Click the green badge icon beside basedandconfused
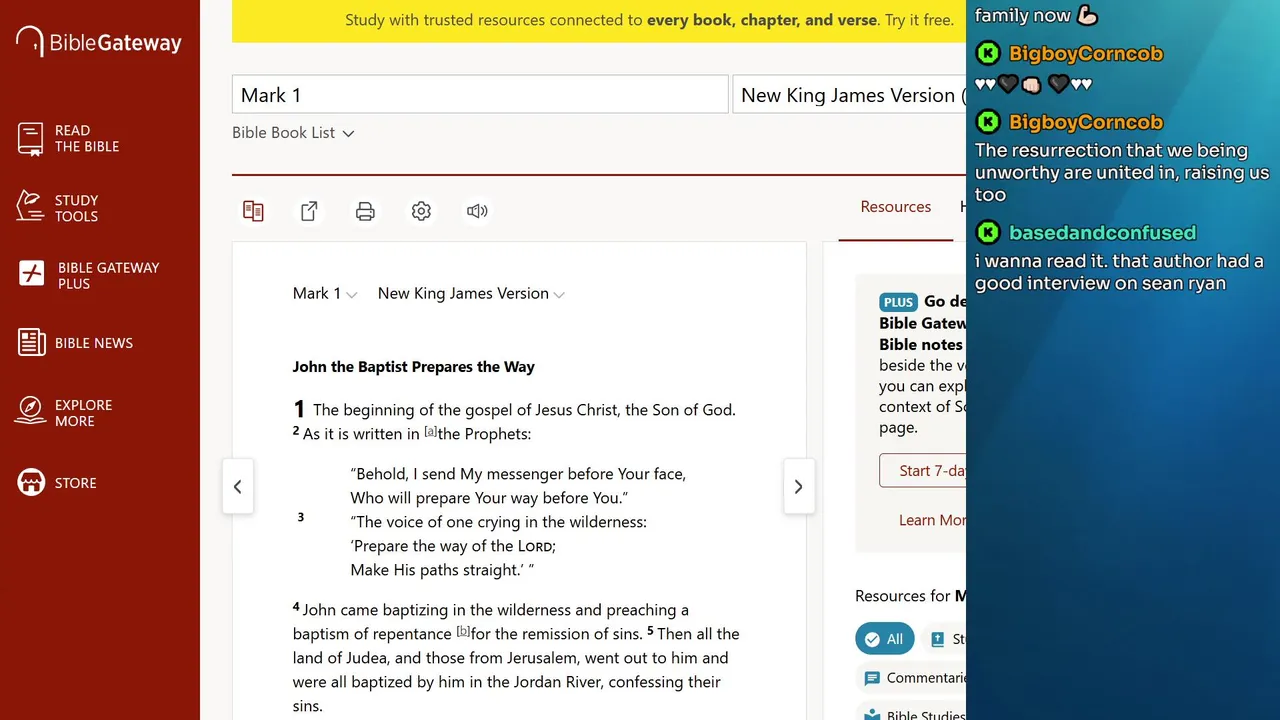Viewport: 1280px width, 720px height. [x=988, y=232]
